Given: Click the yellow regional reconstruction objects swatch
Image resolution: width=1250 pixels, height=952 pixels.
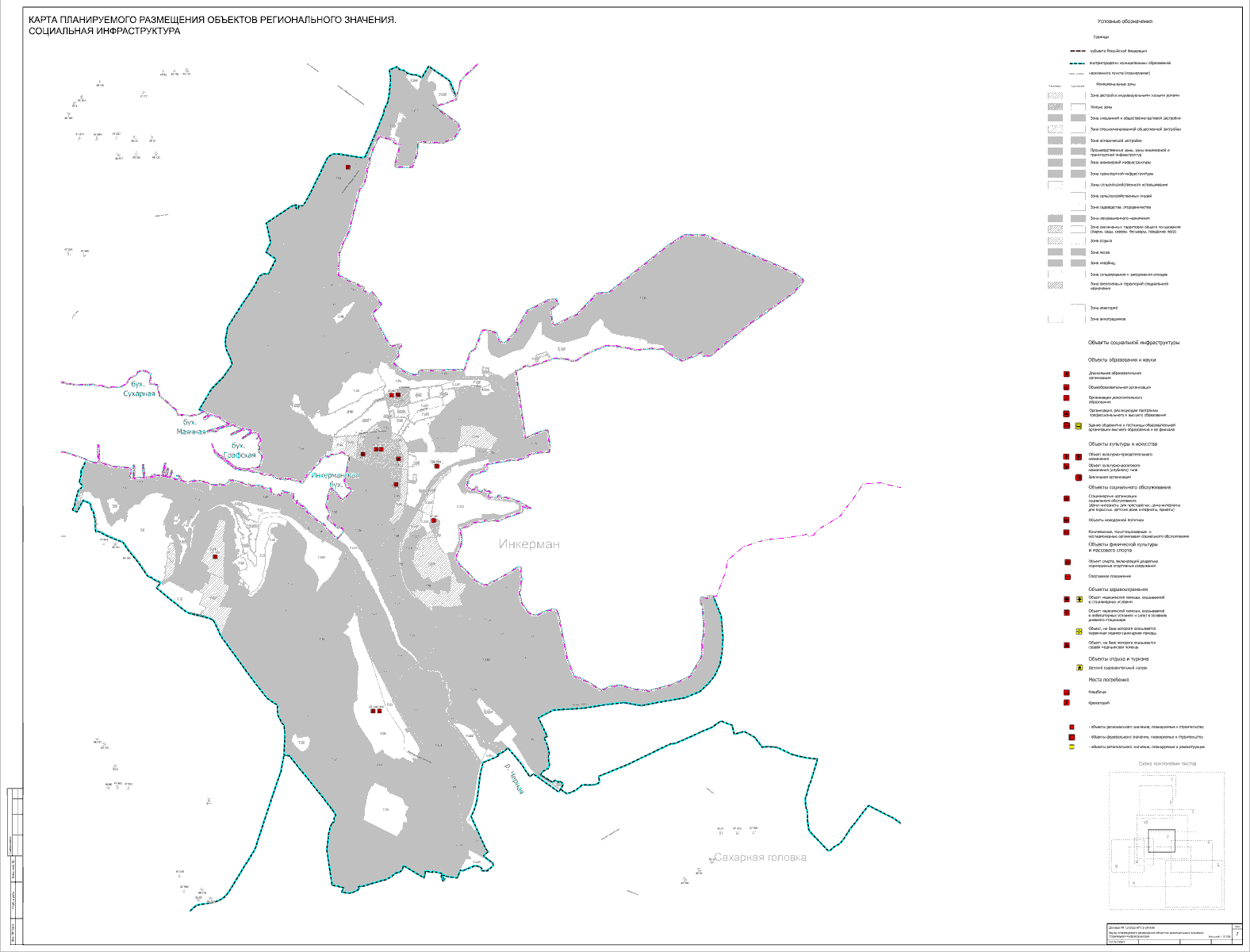Looking at the screenshot, I should (1072, 747).
